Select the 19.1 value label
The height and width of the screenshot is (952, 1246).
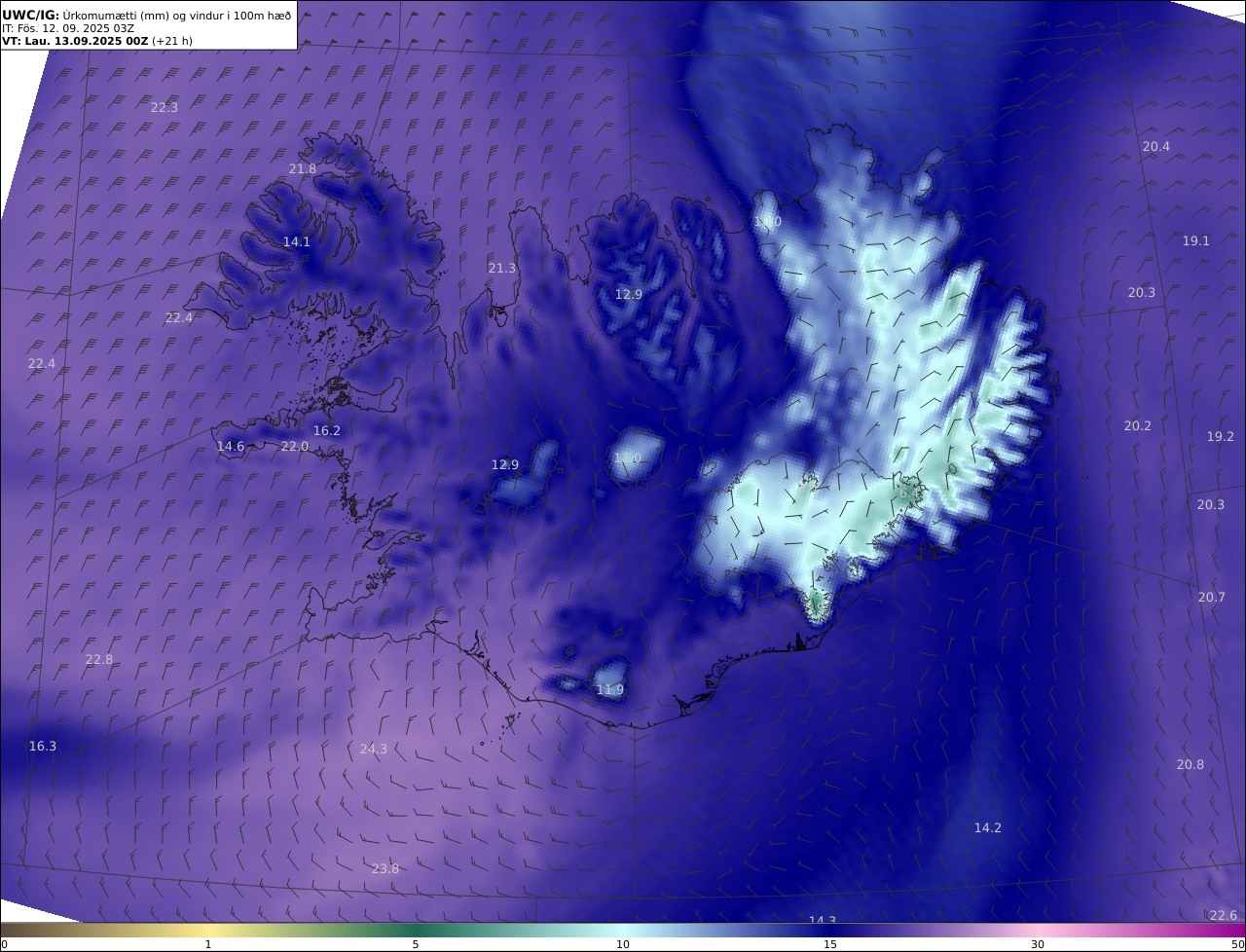pos(1196,240)
